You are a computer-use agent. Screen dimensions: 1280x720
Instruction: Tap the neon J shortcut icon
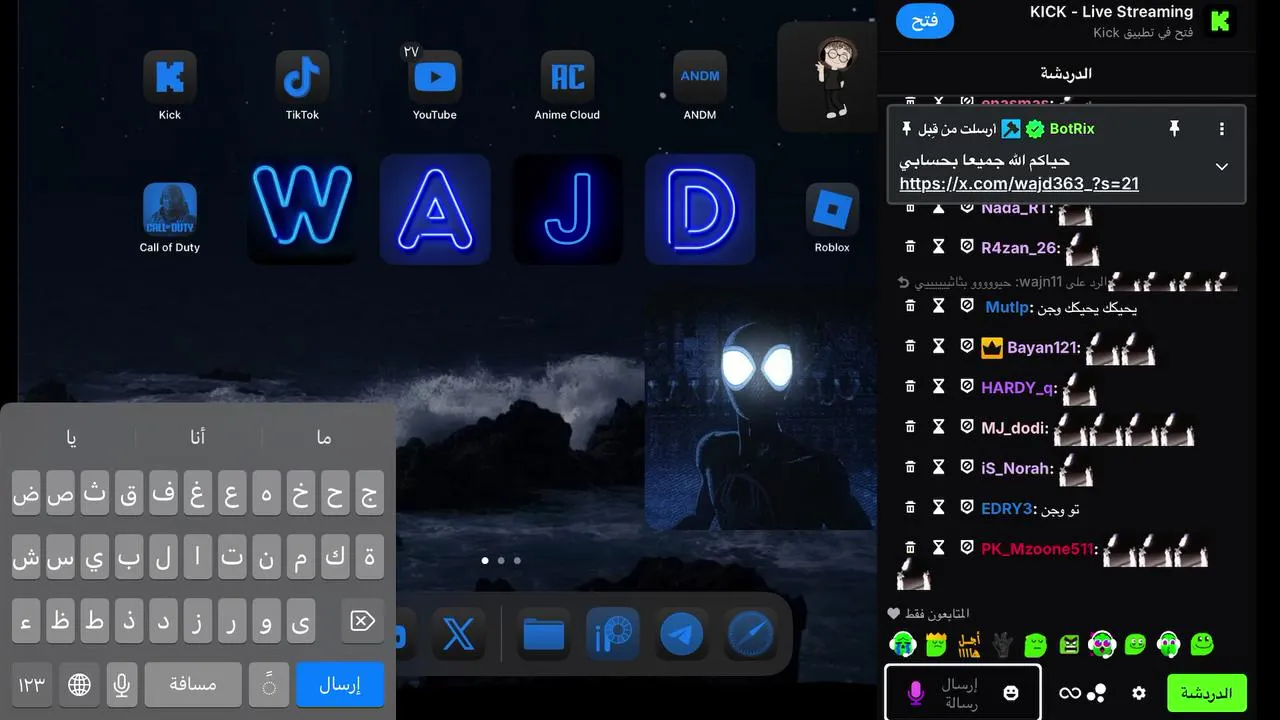(x=567, y=209)
